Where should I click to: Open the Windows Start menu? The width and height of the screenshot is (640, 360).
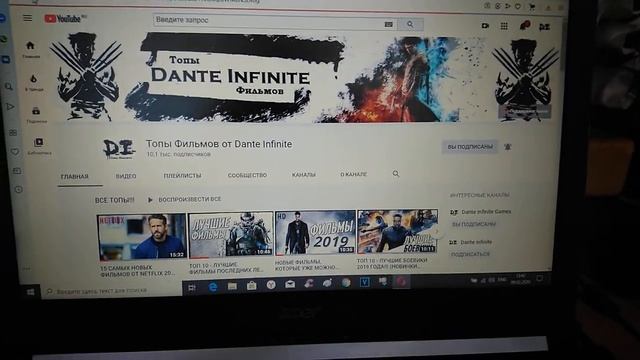[x=31, y=292]
